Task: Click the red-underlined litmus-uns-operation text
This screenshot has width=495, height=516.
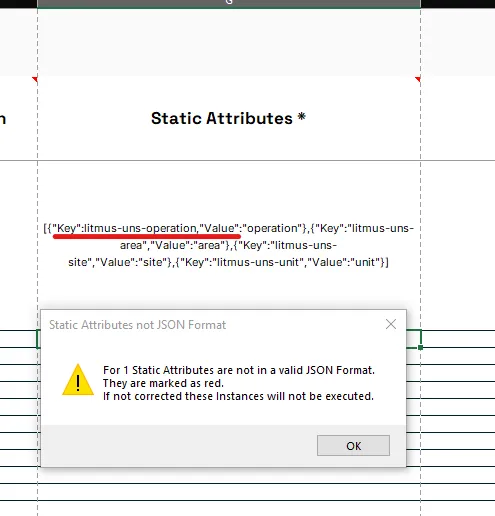Action: click(140, 228)
